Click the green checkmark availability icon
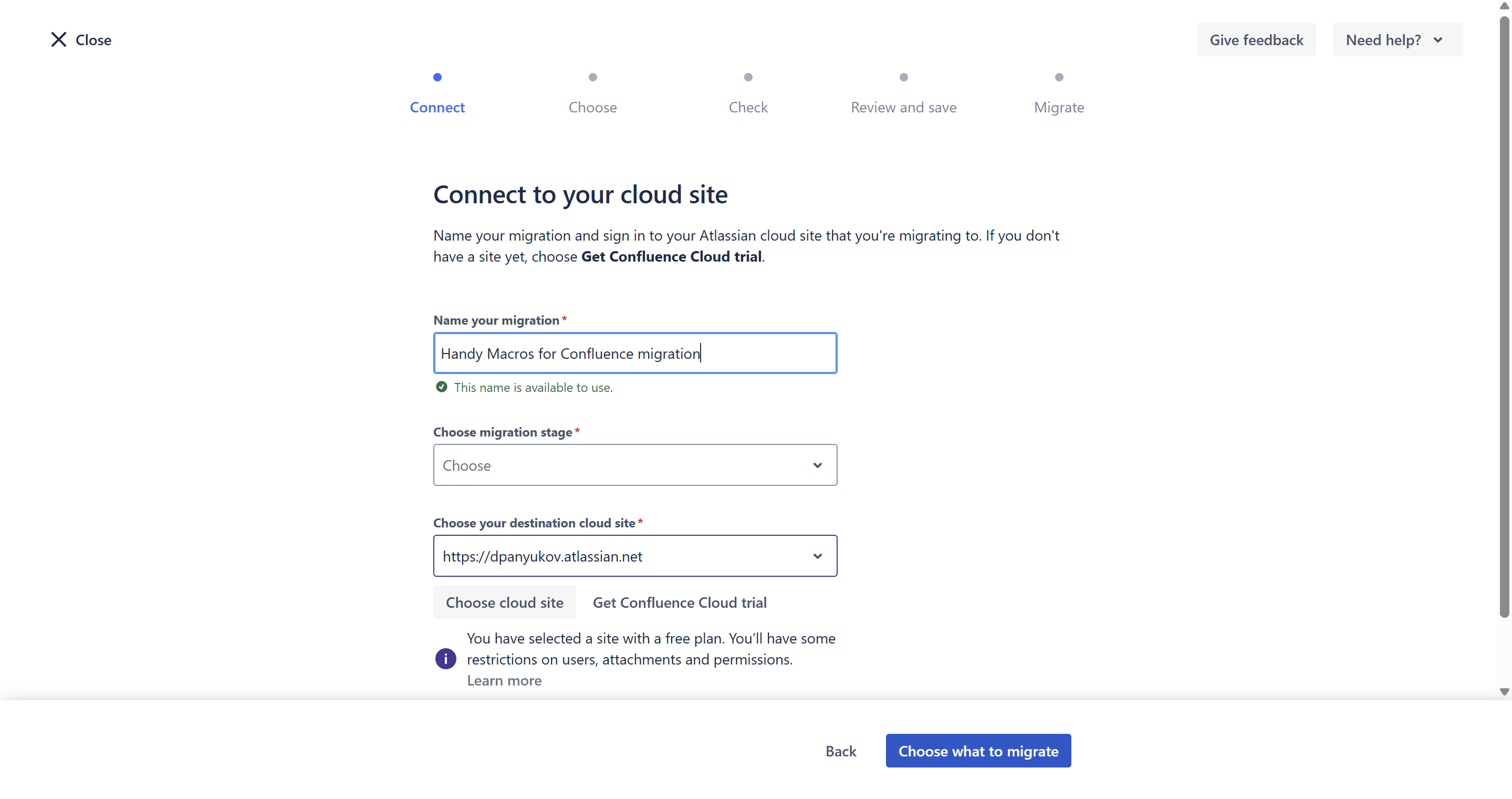The height and width of the screenshot is (799, 1512). coord(441,387)
